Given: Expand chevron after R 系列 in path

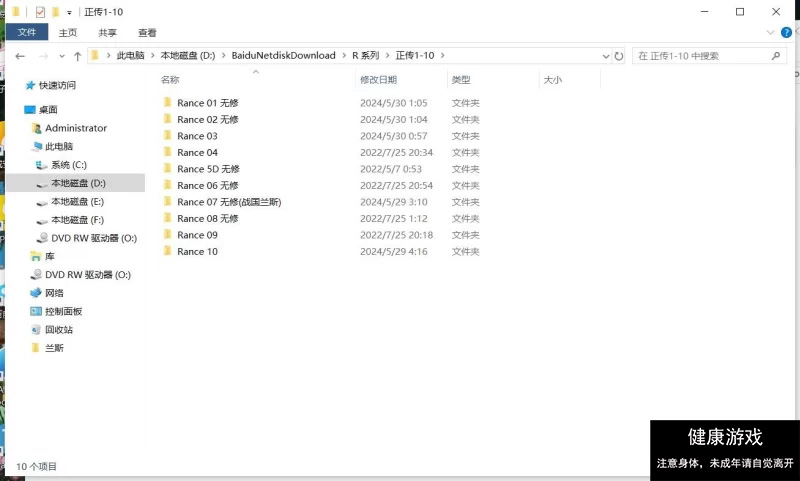Looking at the screenshot, I should coord(387,56).
